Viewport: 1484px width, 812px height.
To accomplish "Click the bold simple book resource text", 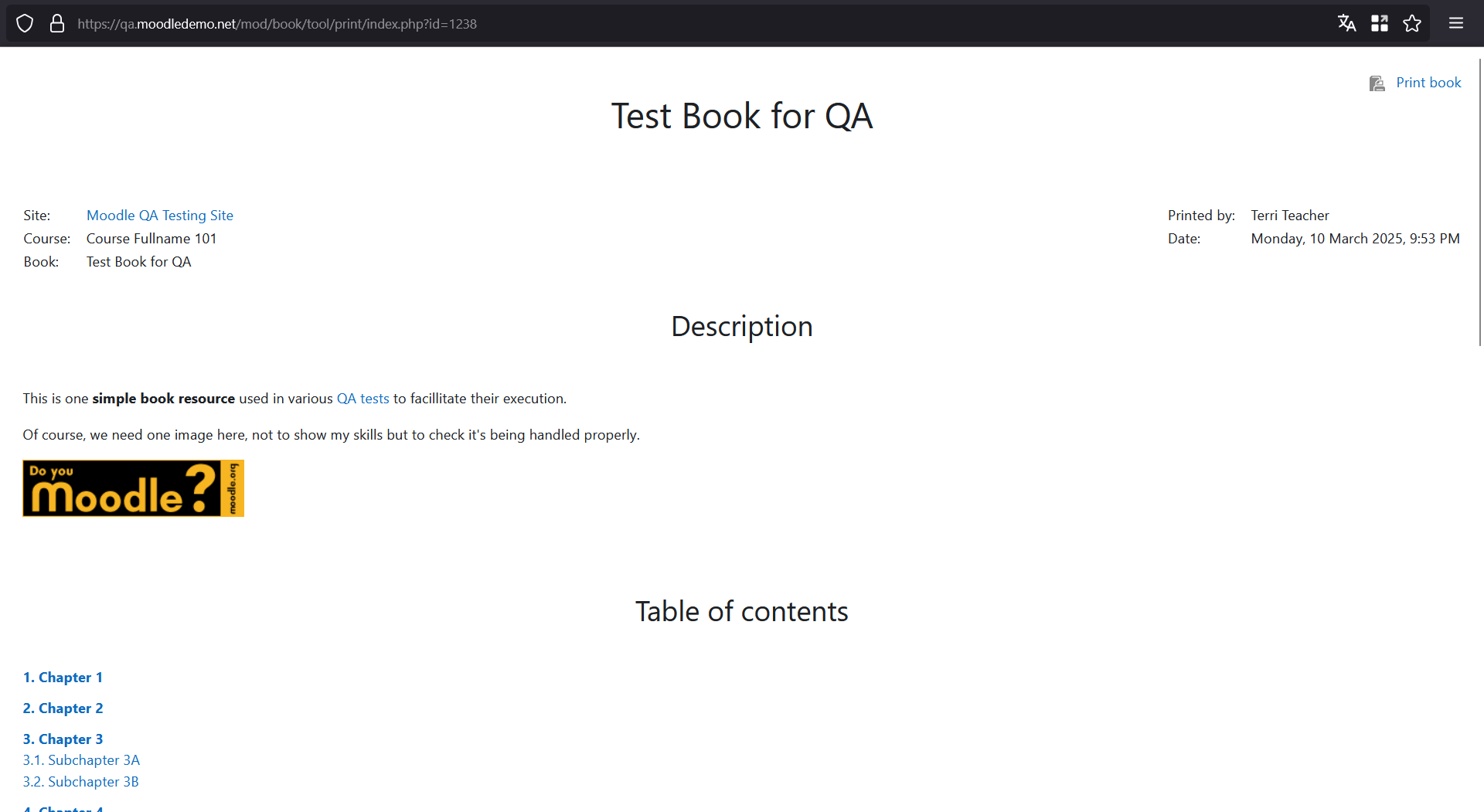I will pyautogui.click(x=163, y=399).
